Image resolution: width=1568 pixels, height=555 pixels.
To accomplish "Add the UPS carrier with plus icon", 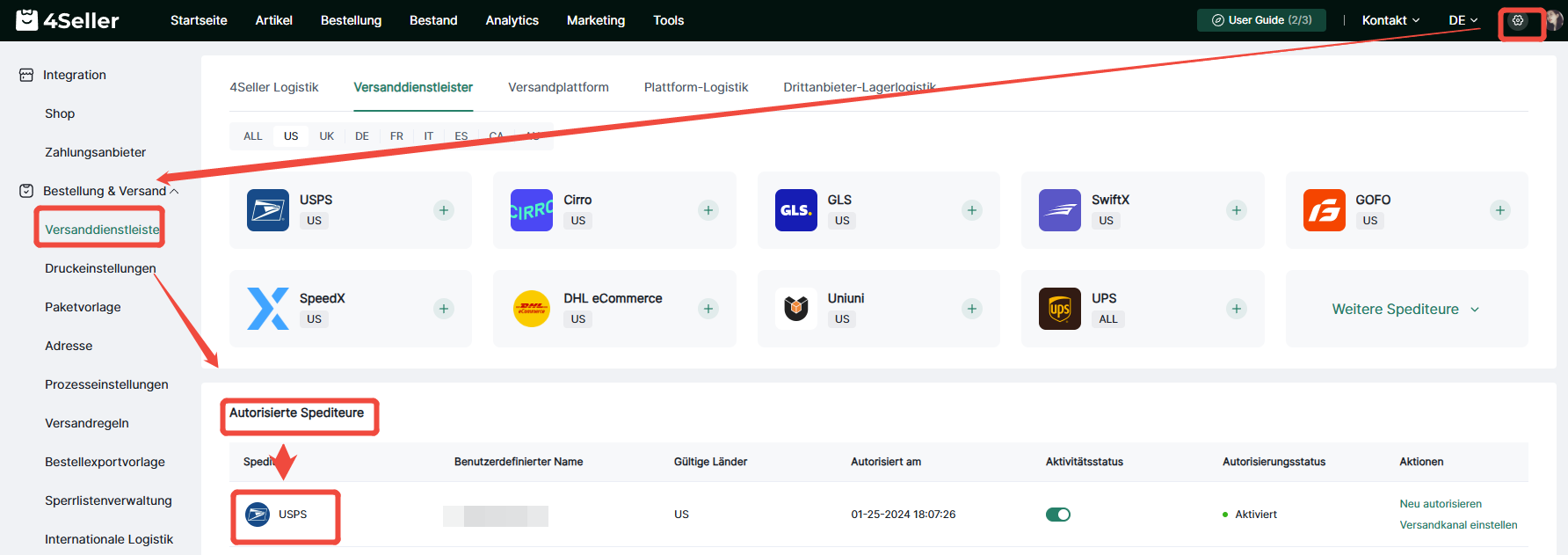I will [1237, 309].
